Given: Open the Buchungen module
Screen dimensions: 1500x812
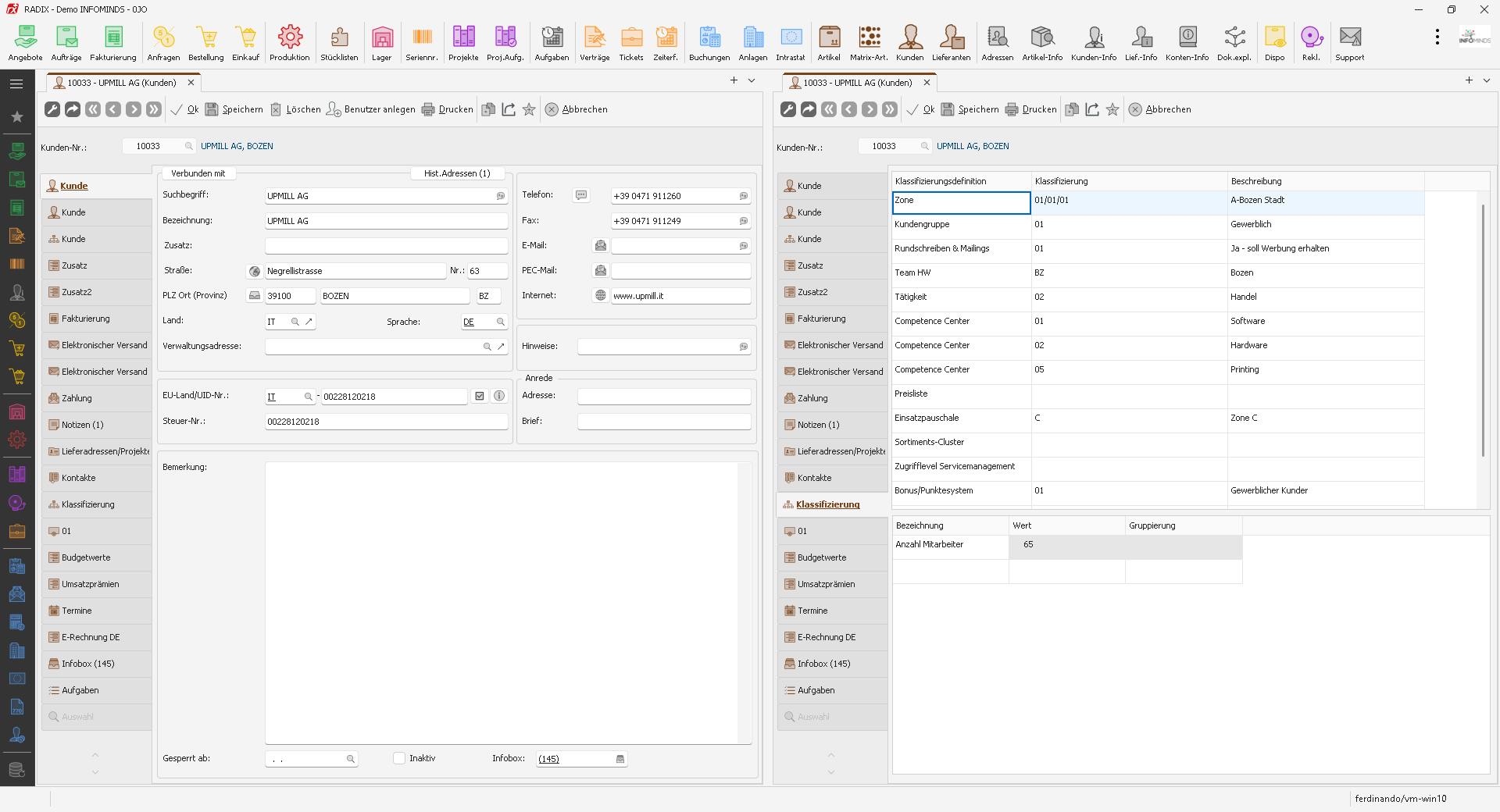Looking at the screenshot, I should coord(709,43).
